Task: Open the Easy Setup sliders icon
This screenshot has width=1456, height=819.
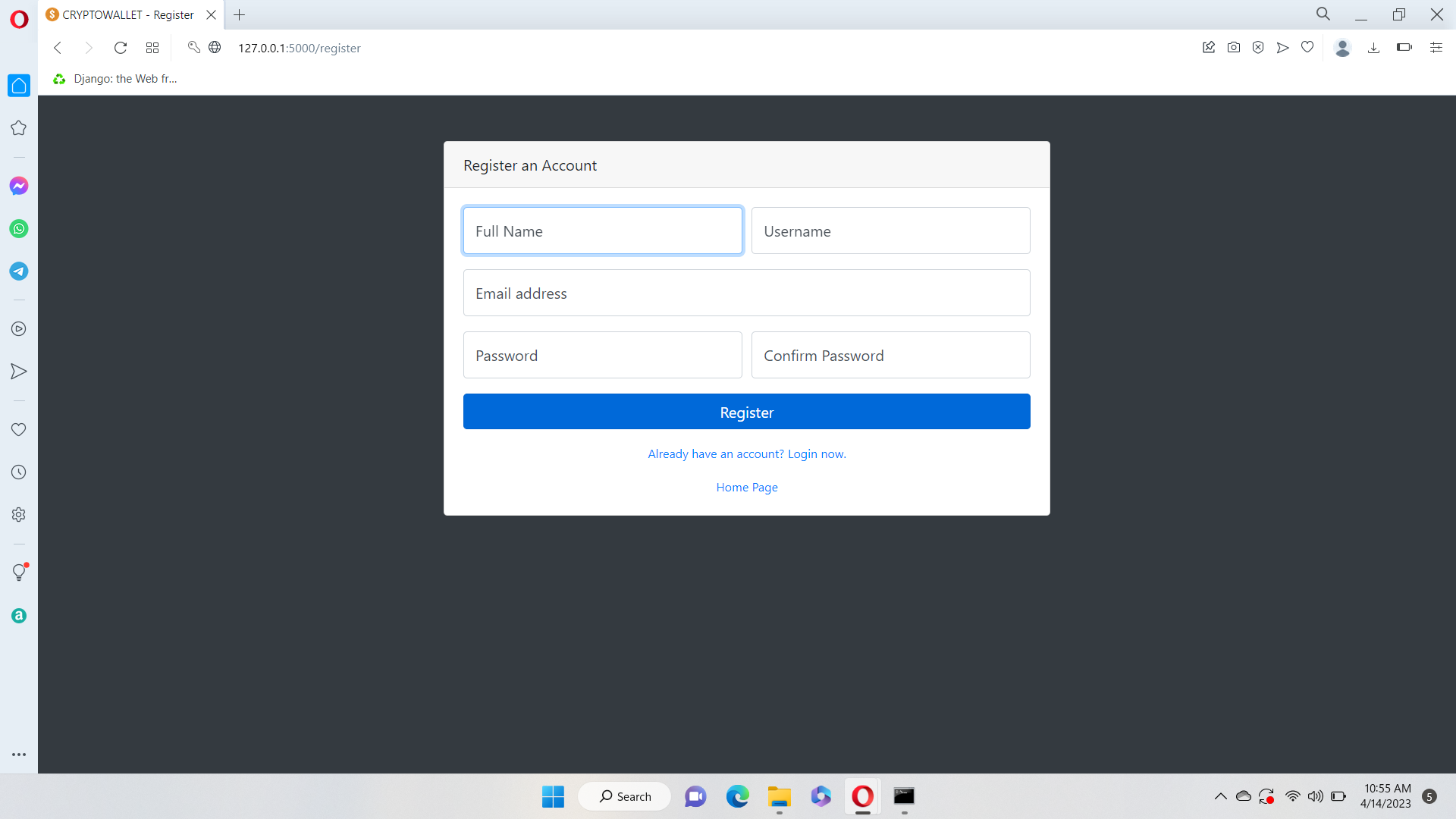Action: click(1436, 47)
